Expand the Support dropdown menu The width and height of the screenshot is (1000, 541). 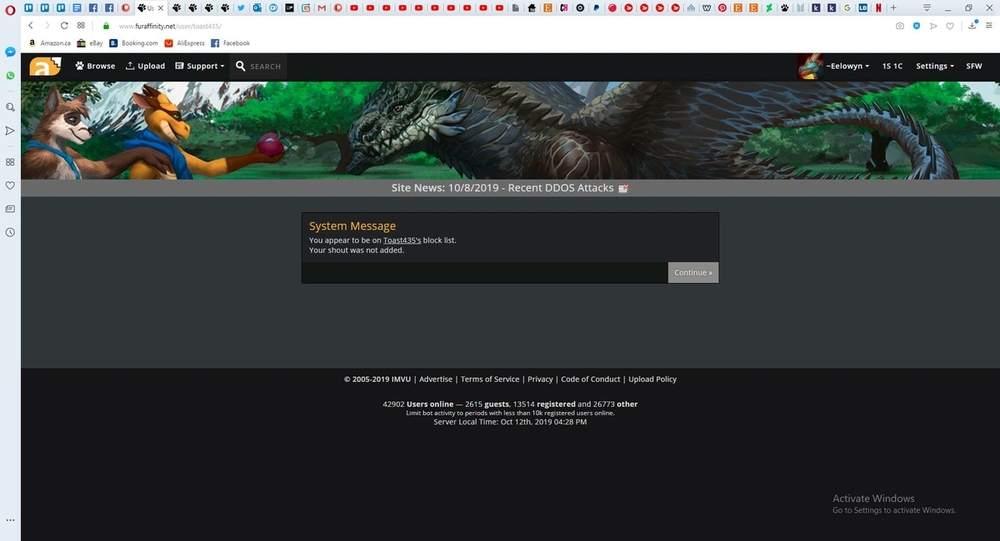[200, 66]
